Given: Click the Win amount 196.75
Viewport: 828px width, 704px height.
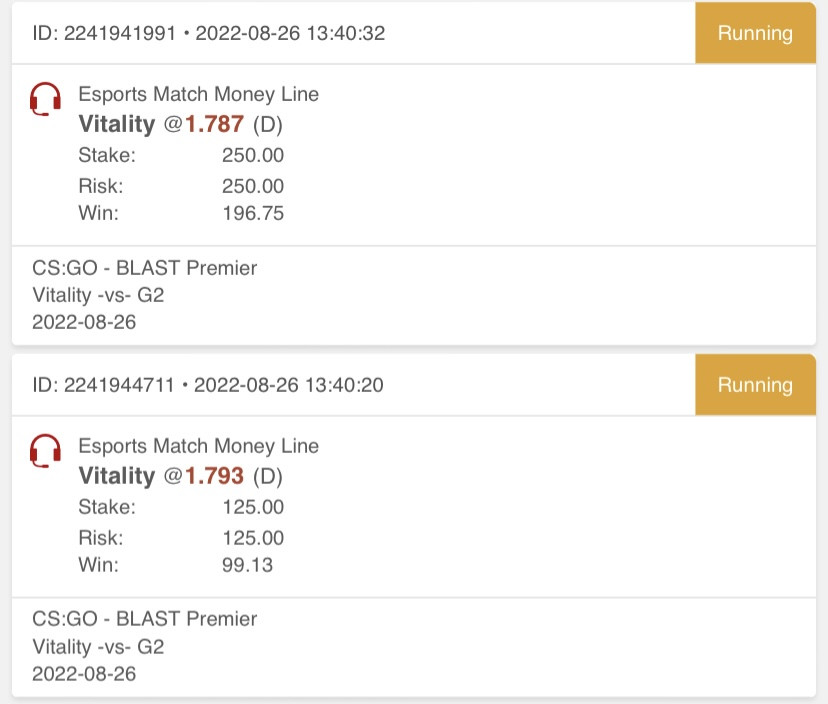Looking at the screenshot, I should 253,213.
